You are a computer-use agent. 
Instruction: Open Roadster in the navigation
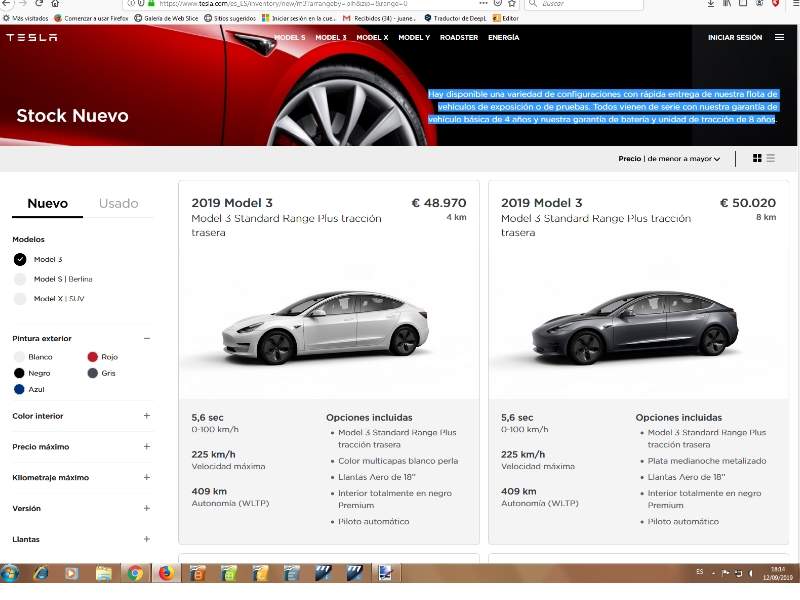[x=459, y=37]
